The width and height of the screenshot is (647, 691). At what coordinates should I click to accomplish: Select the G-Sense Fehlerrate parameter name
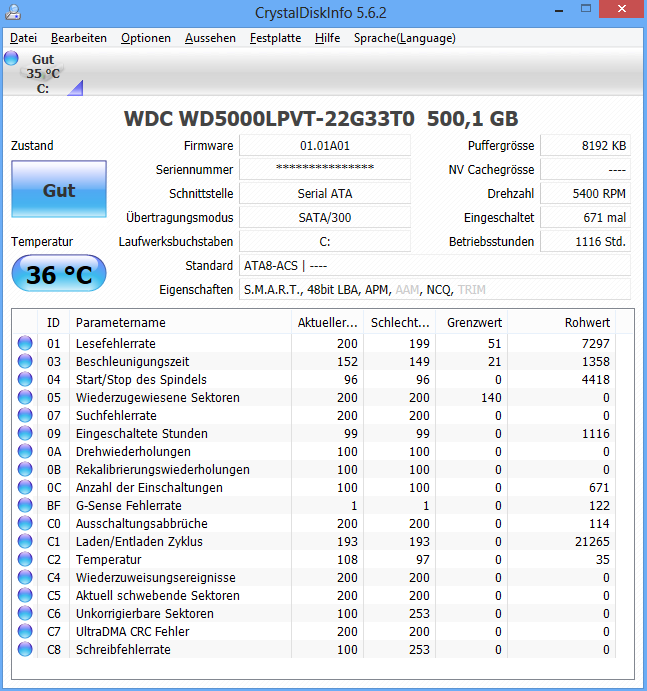pyautogui.click(x=129, y=505)
